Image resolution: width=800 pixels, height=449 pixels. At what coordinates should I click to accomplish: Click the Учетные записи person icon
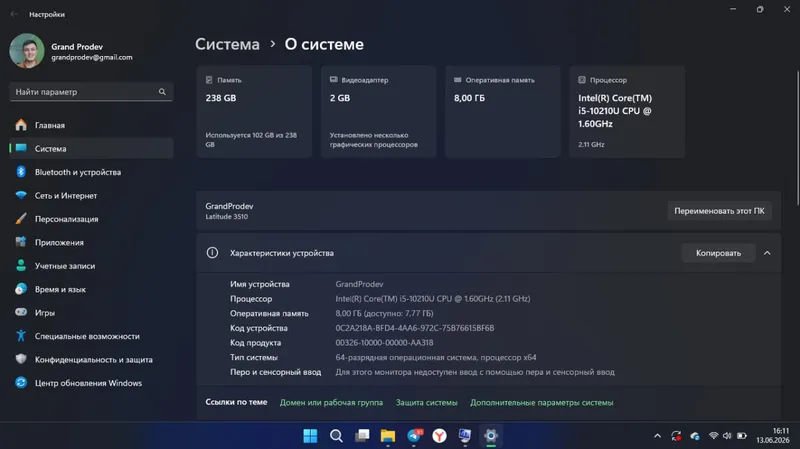[x=21, y=265]
